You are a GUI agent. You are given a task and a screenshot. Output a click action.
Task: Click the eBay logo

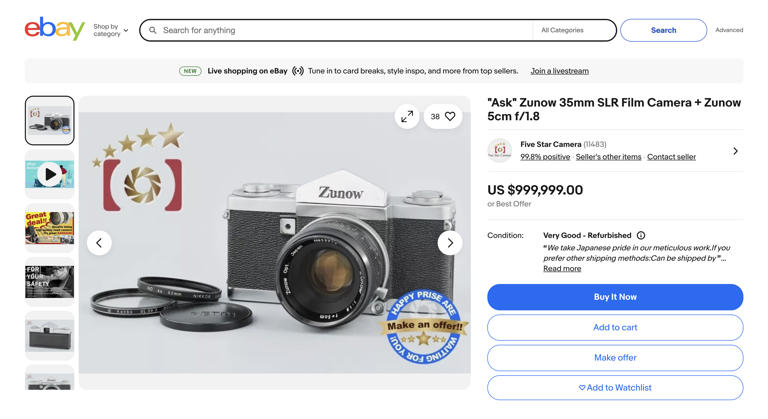point(54,29)
